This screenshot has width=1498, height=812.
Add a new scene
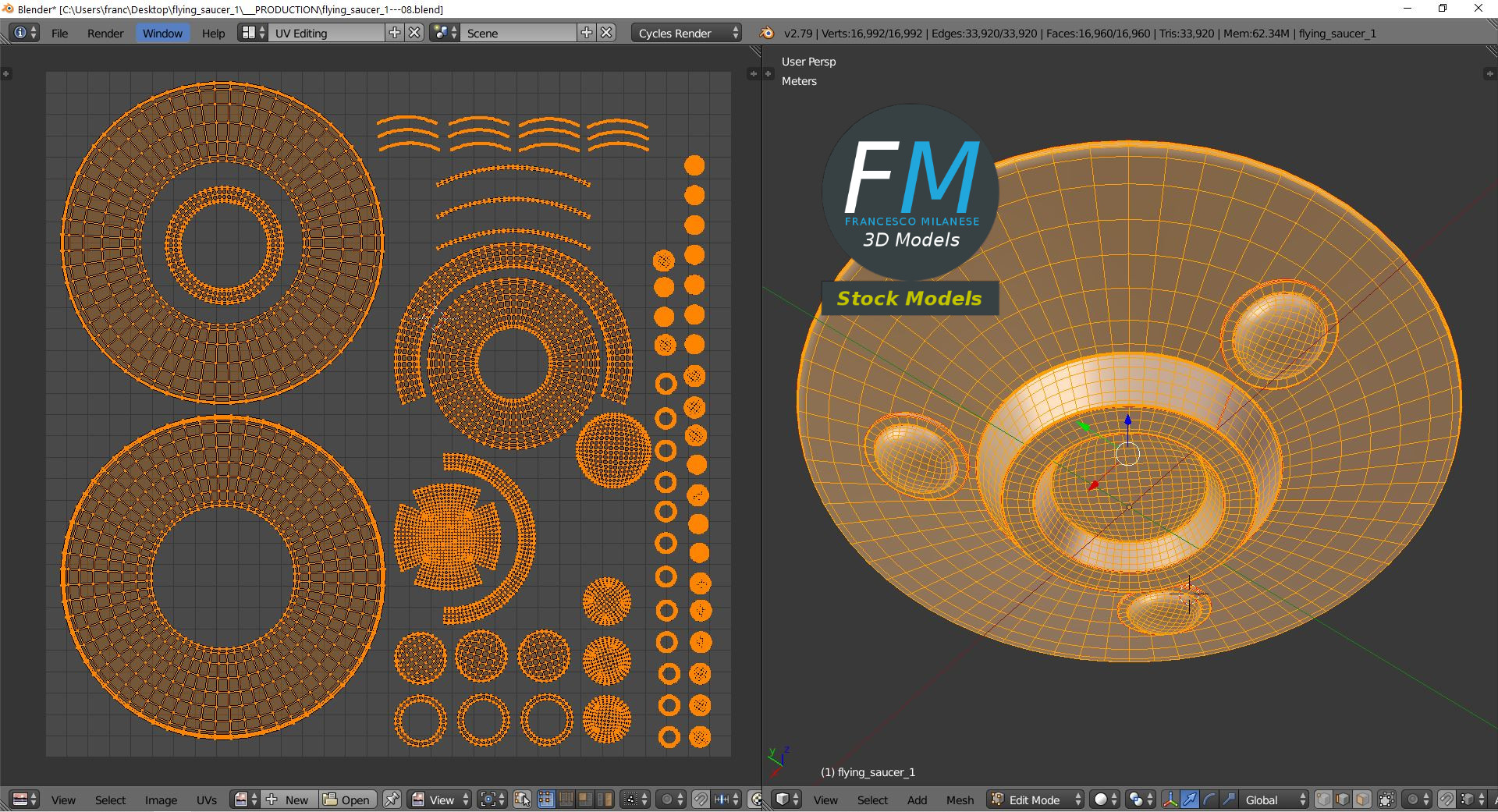click(587, 33)
